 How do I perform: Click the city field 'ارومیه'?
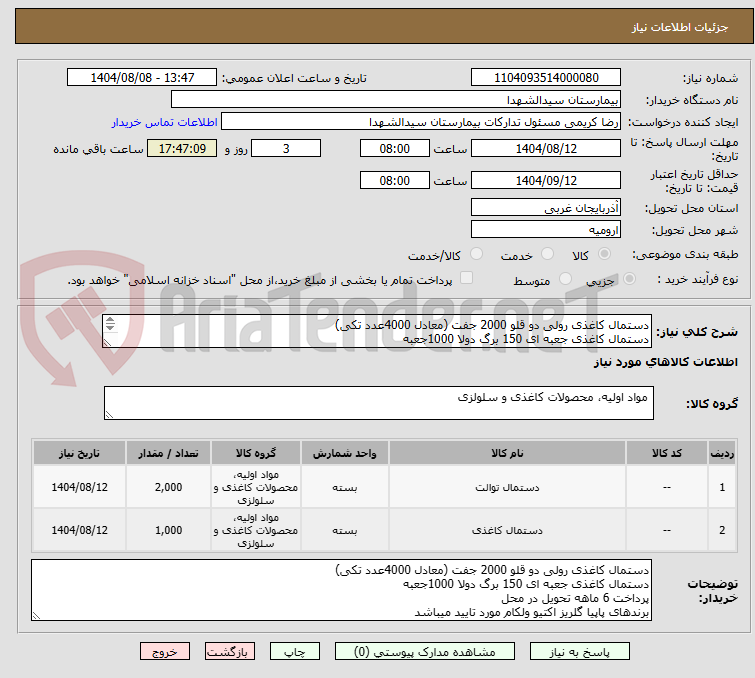(546, 230)
